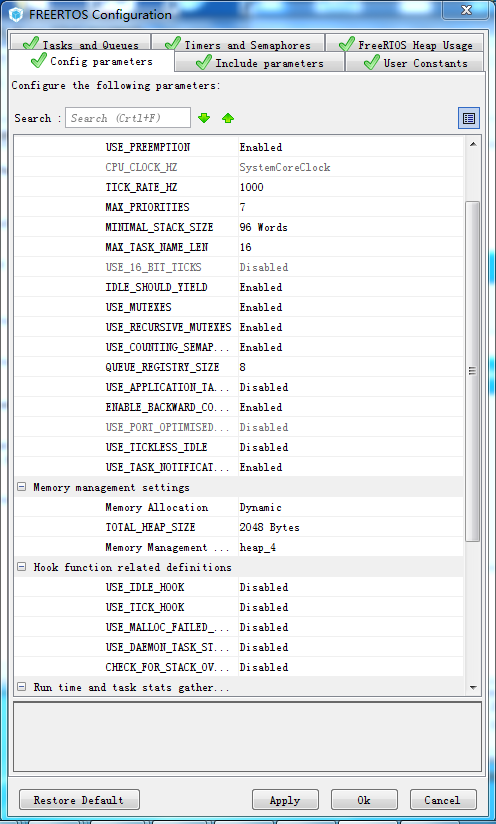This screenshot has height=824, width=496.
Task: Open the Timers and Semaphores tab
Action: [x=238, y=44]
